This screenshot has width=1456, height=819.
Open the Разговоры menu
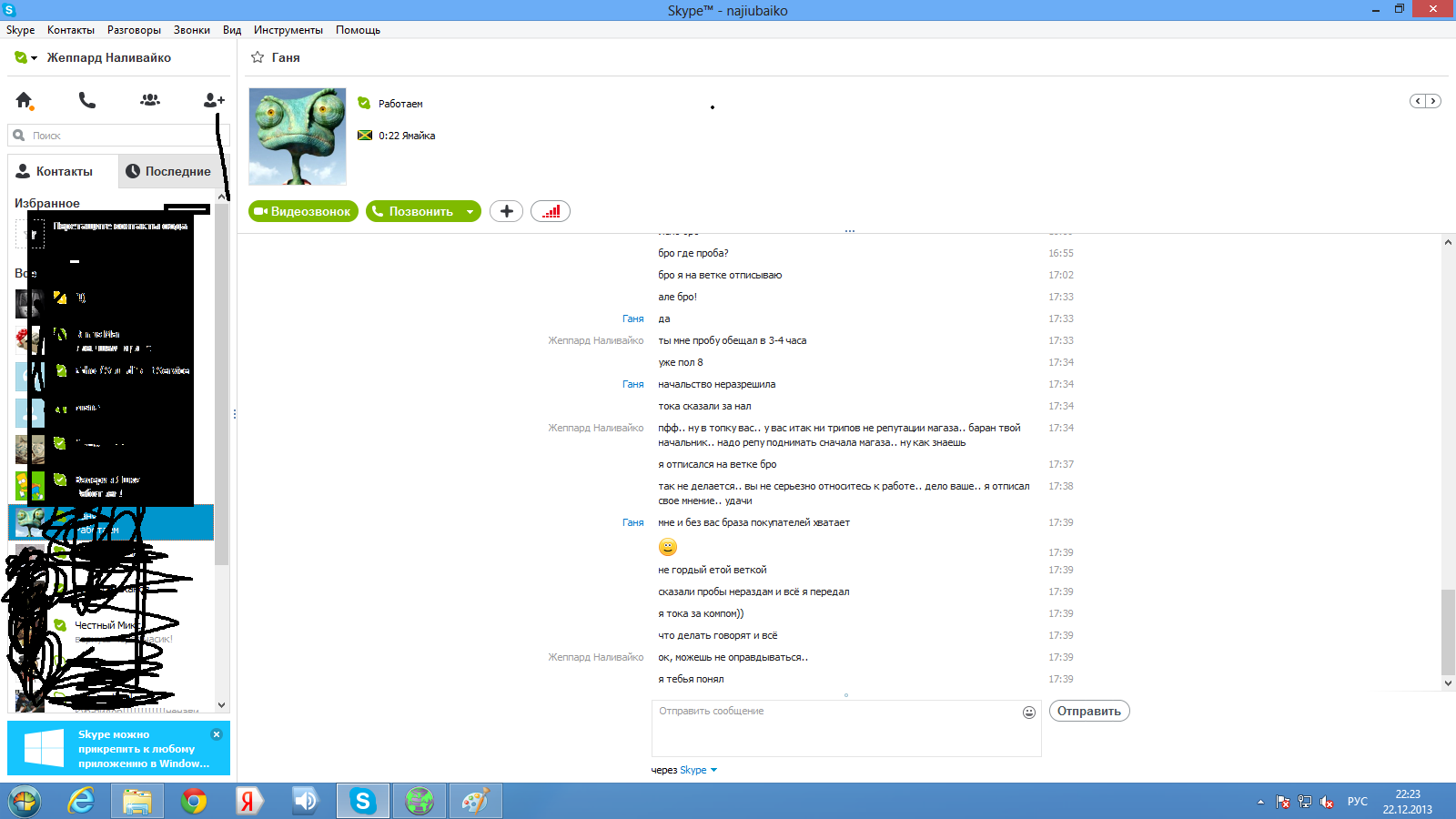[x=134, y=30]
